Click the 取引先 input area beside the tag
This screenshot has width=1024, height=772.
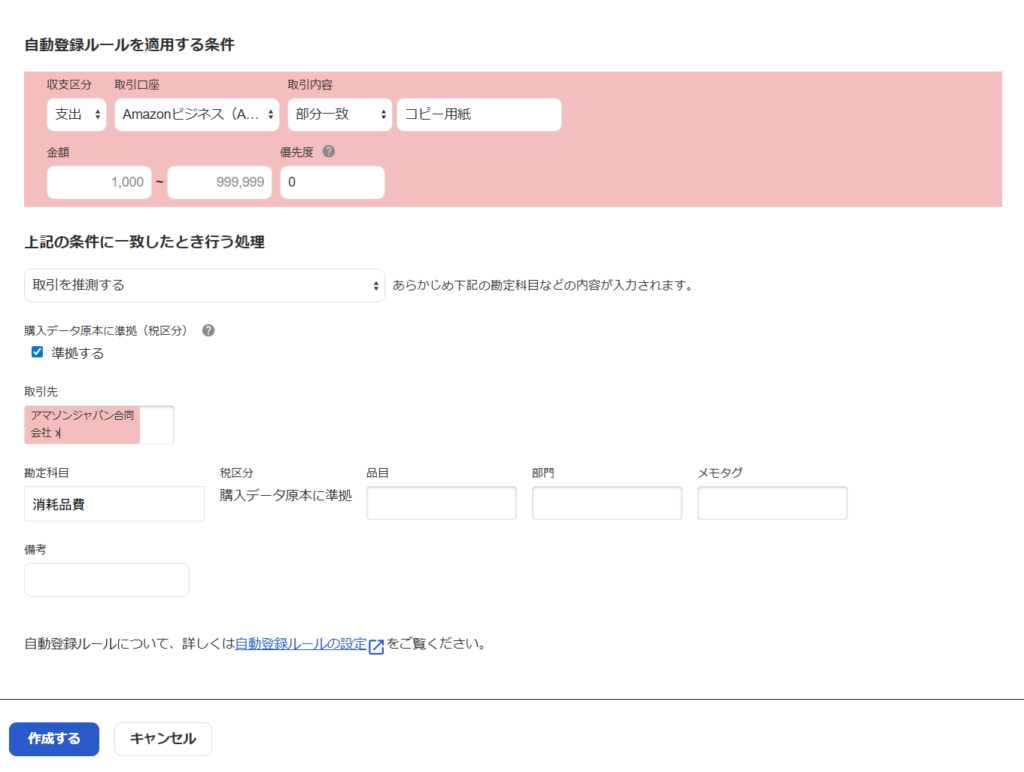point(157,425)
